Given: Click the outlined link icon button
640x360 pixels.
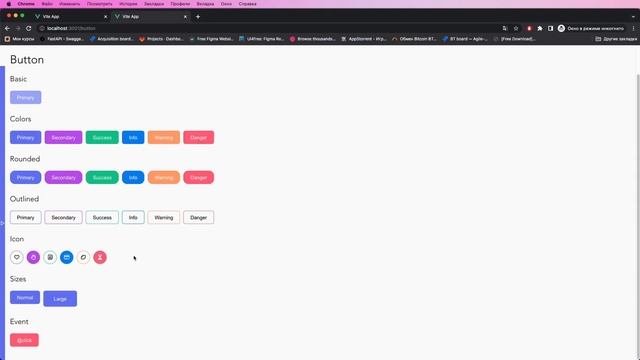Looking at the screenshot, I should [83, 257].
